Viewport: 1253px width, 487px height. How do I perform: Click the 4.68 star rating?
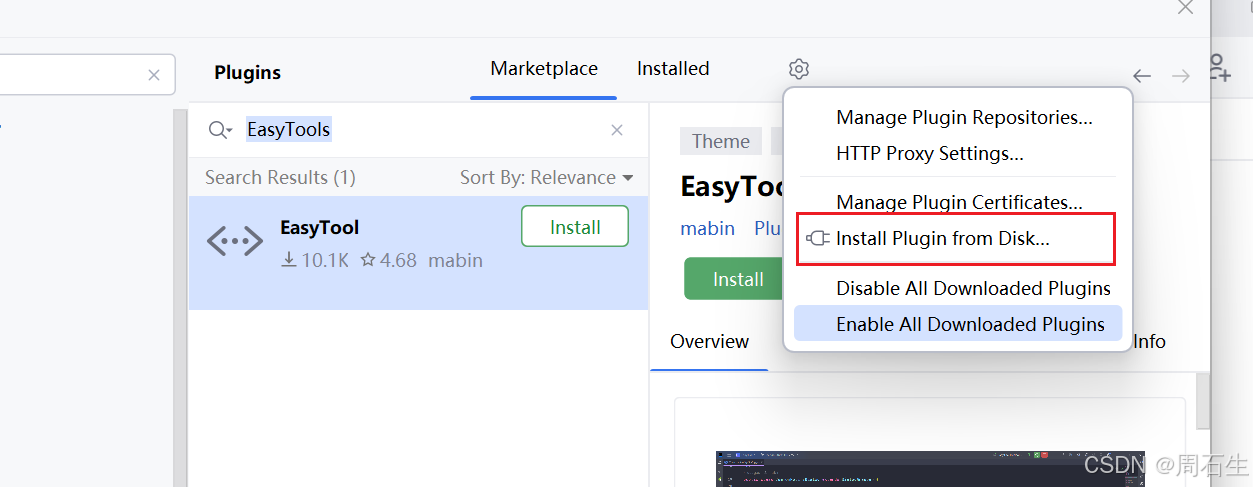point(388,261)
